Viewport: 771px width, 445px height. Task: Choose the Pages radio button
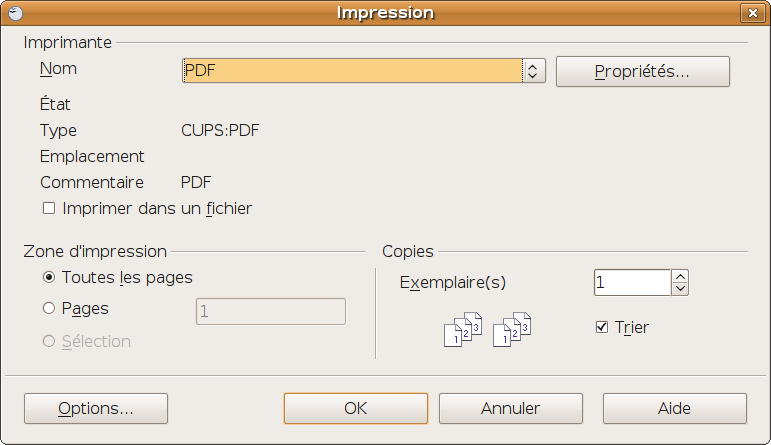point(49,309)
